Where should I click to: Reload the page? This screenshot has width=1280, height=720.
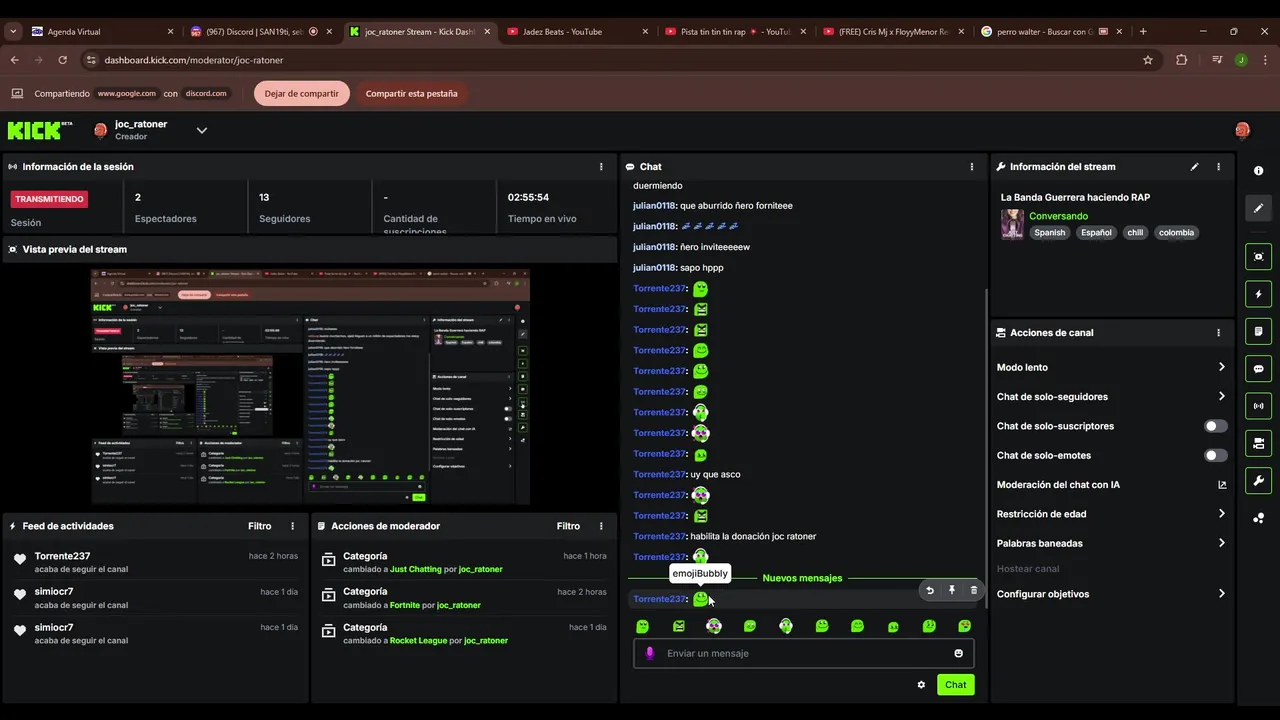(62, 60)
